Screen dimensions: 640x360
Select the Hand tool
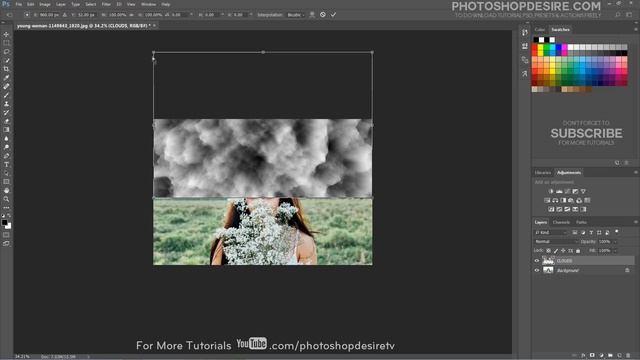[6, 191]
